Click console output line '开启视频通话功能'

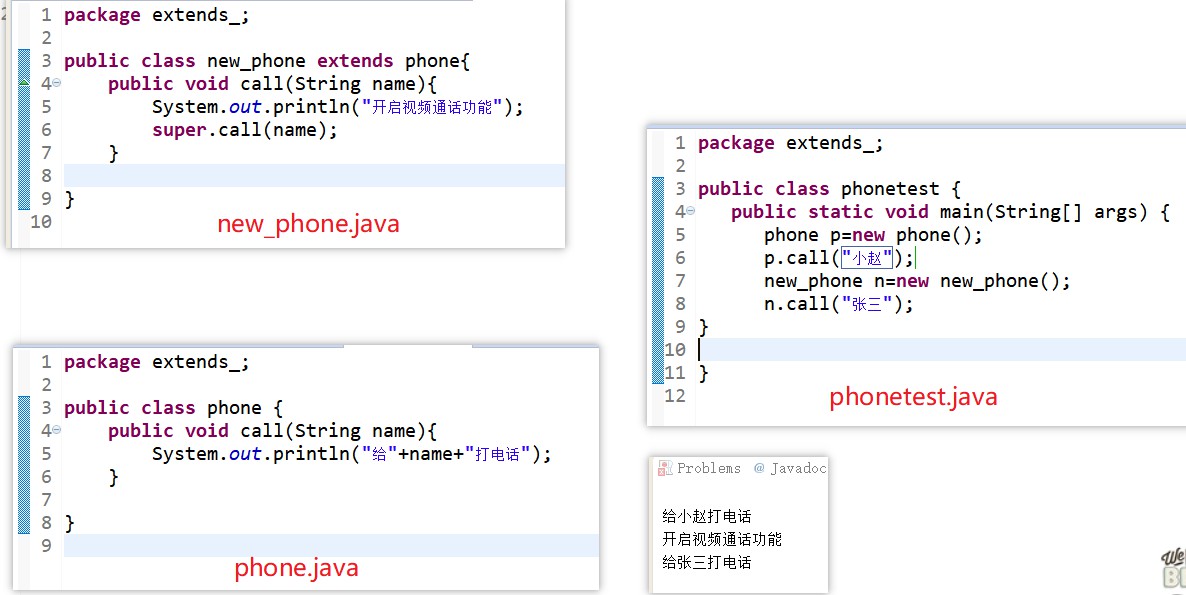[722, 539]
